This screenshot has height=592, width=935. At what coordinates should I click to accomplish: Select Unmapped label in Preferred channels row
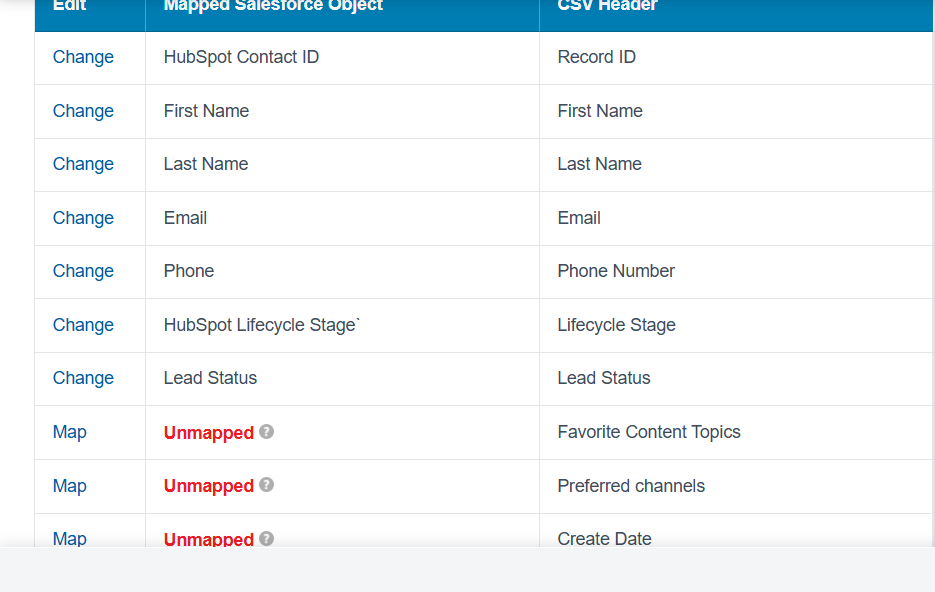click(x=208, y=486)
